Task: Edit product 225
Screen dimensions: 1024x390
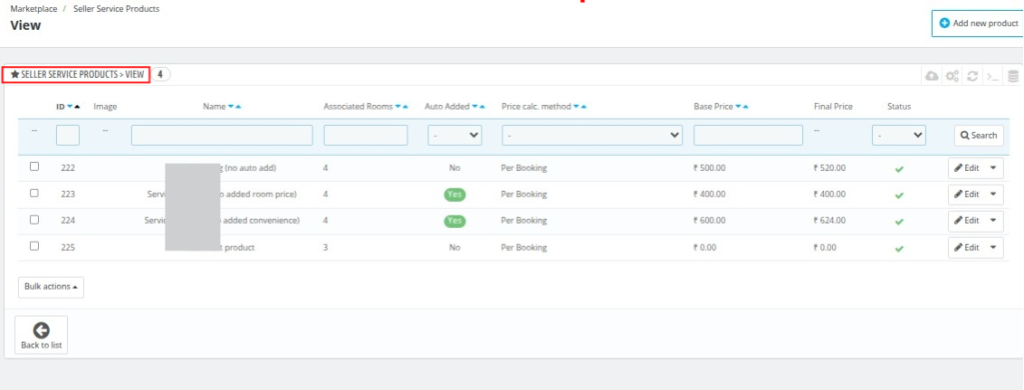Action: click(967, 248)
